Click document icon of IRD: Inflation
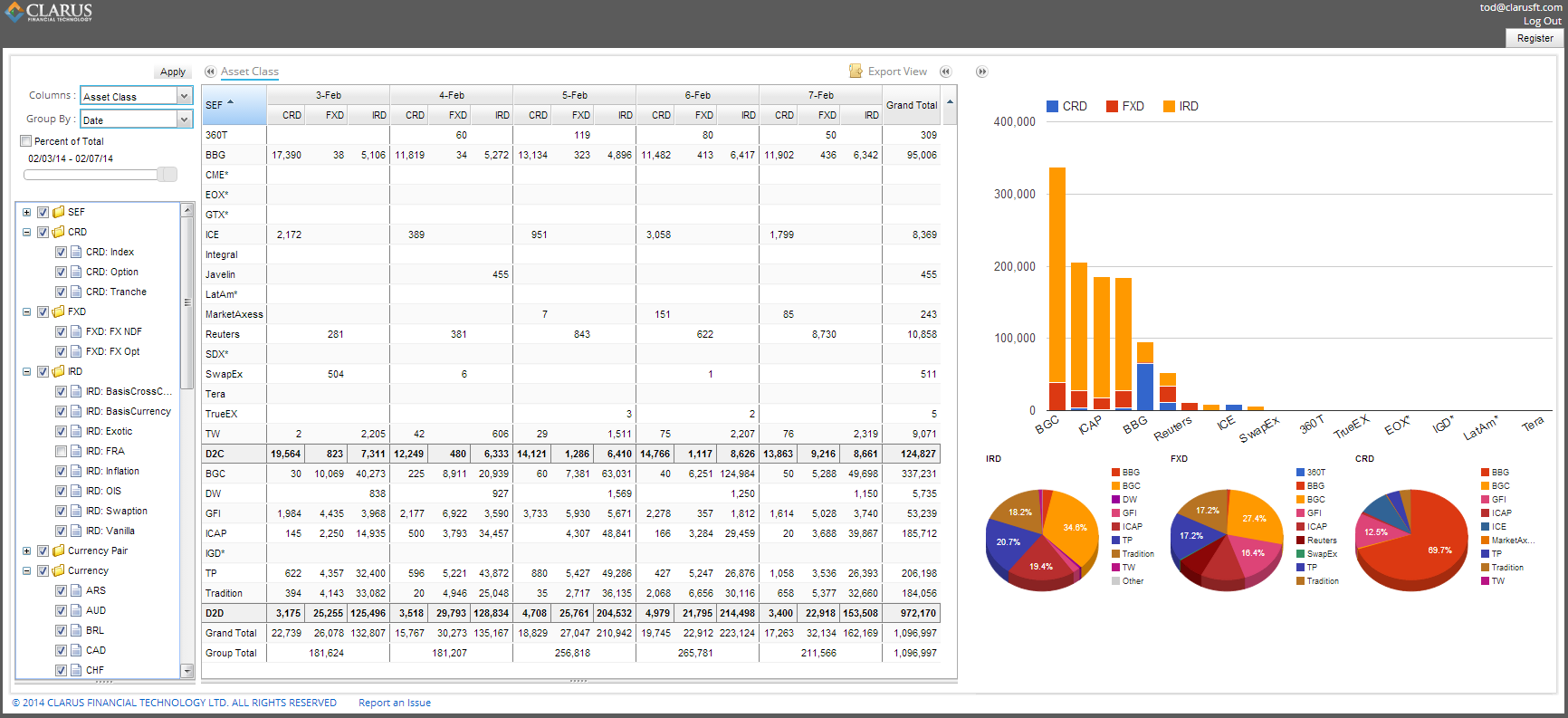The image size is (1568, 718). click(x=77, y=471)
